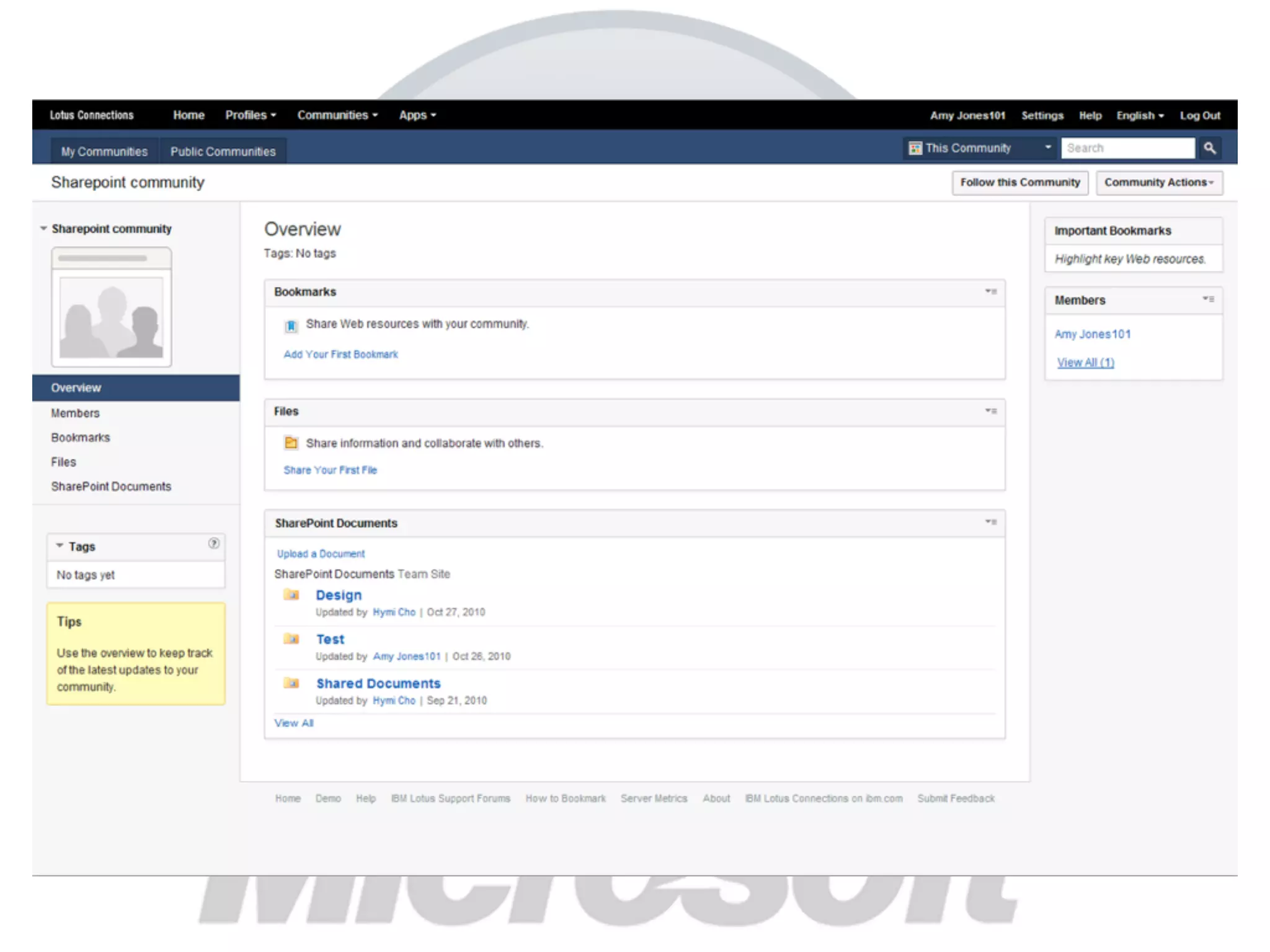
Task: Collapse the Tags section triangle
Action: coord(60,546)
